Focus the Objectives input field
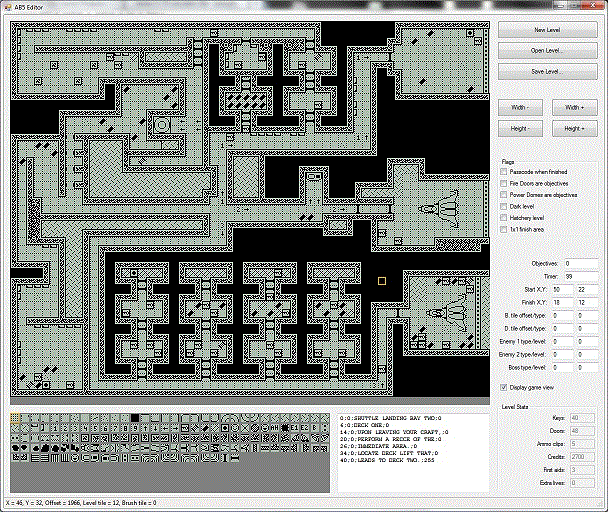 point(581,263)
